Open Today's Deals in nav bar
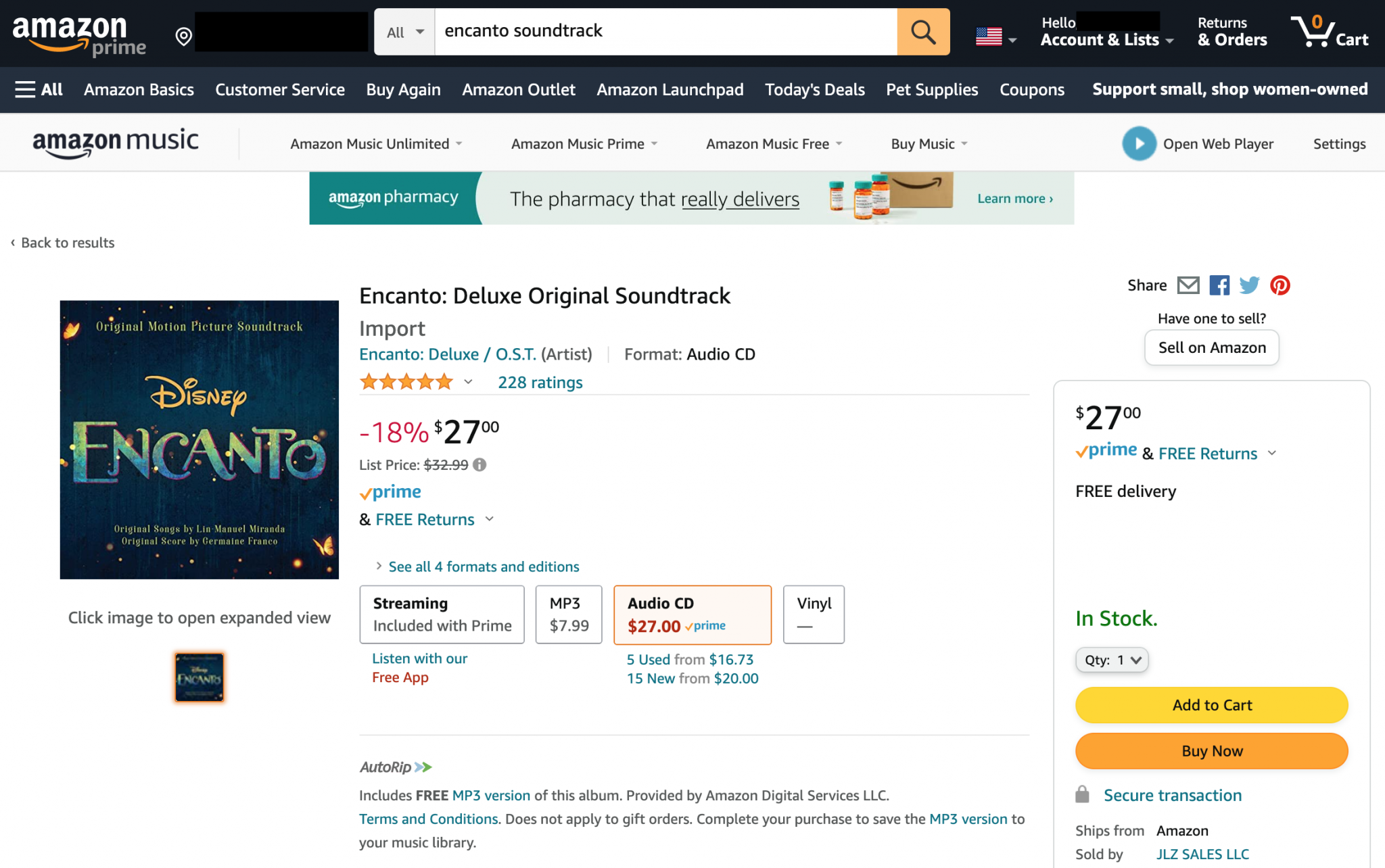This screenshot has height=868, width=1385. pyautogui.click(x=815, y=89)
